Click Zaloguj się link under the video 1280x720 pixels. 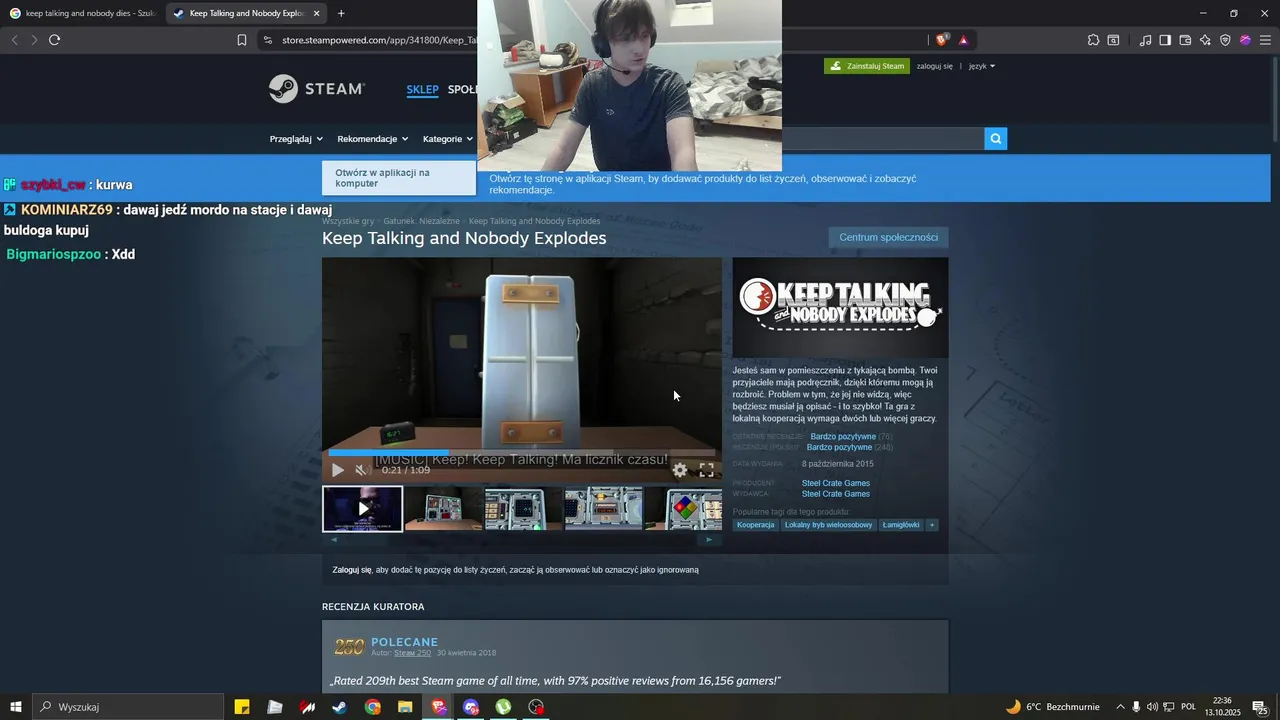352,570
